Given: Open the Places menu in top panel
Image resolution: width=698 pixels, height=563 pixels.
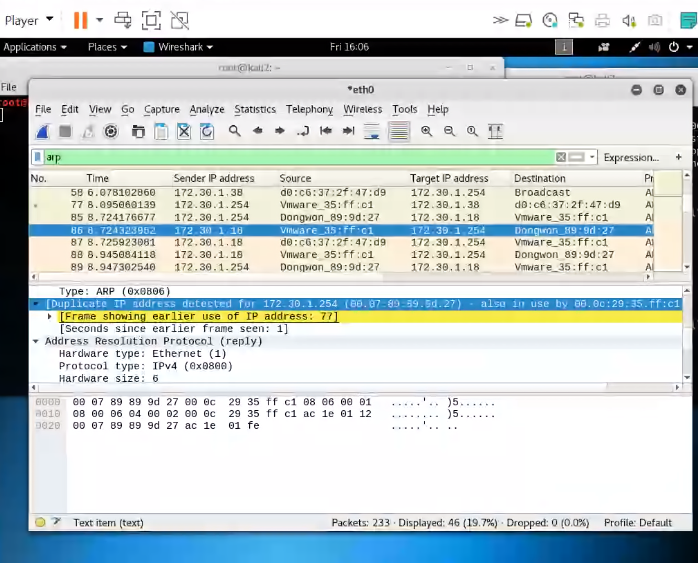Looking at the screenshot, I should pyautogui.click(x=107, y=47).
